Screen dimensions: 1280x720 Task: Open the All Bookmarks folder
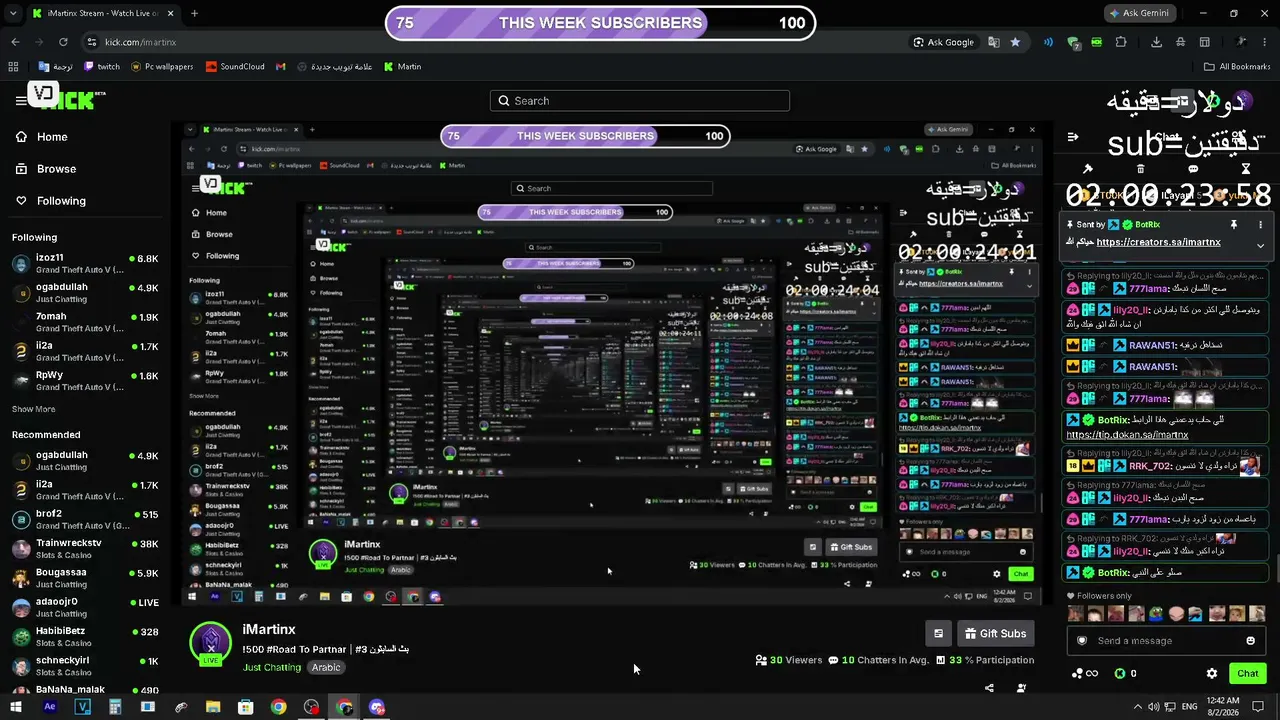(1237, 67)
